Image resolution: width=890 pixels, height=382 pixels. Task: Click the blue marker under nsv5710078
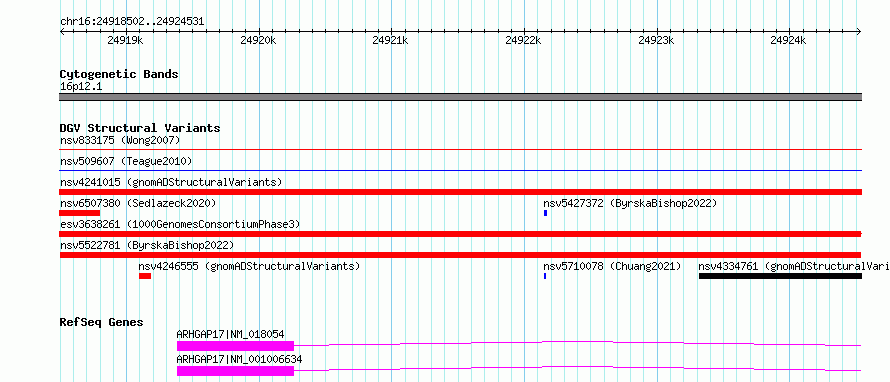coord(545,276)
